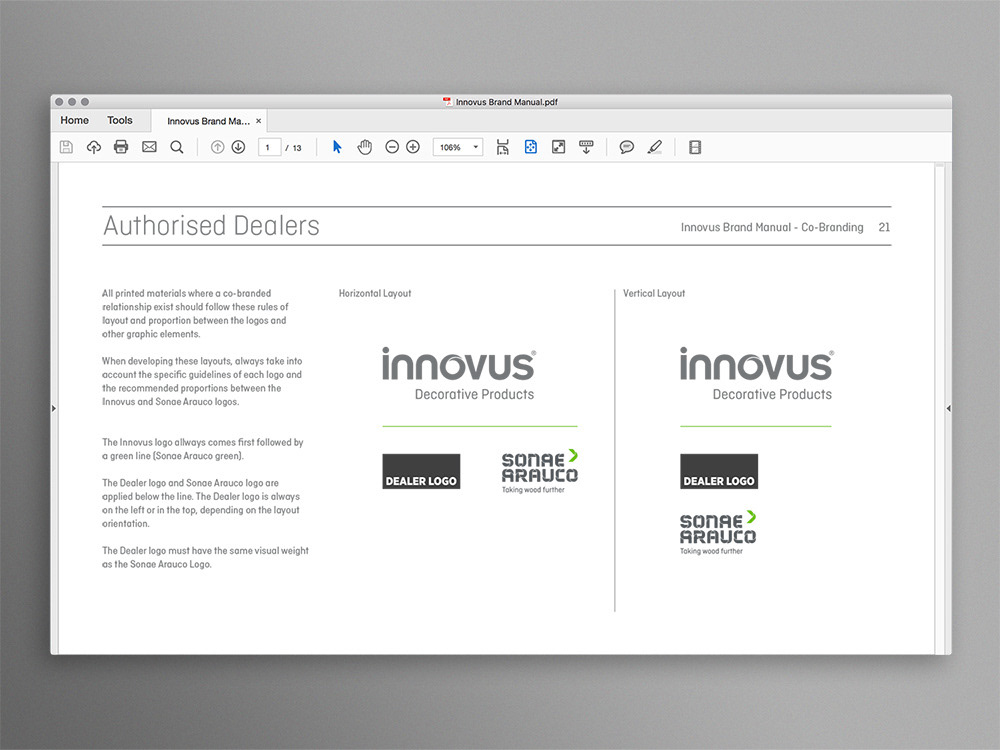Activate the Hand pan tool
This screenshot has width=1000, height=750.
365,147
